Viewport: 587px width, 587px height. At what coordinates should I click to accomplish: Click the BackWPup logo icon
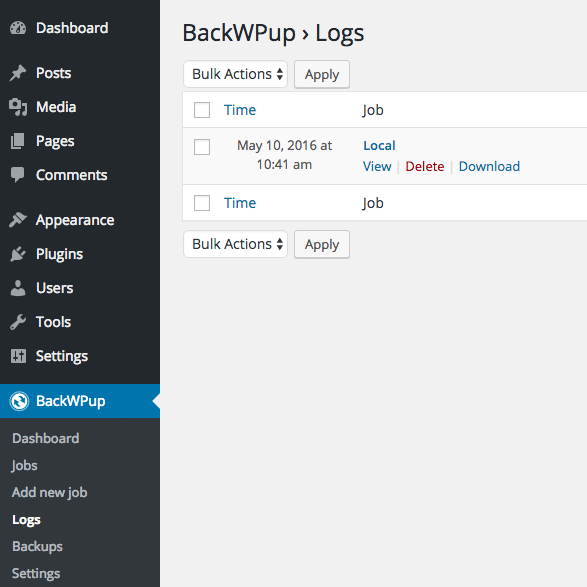click(19, 401)
